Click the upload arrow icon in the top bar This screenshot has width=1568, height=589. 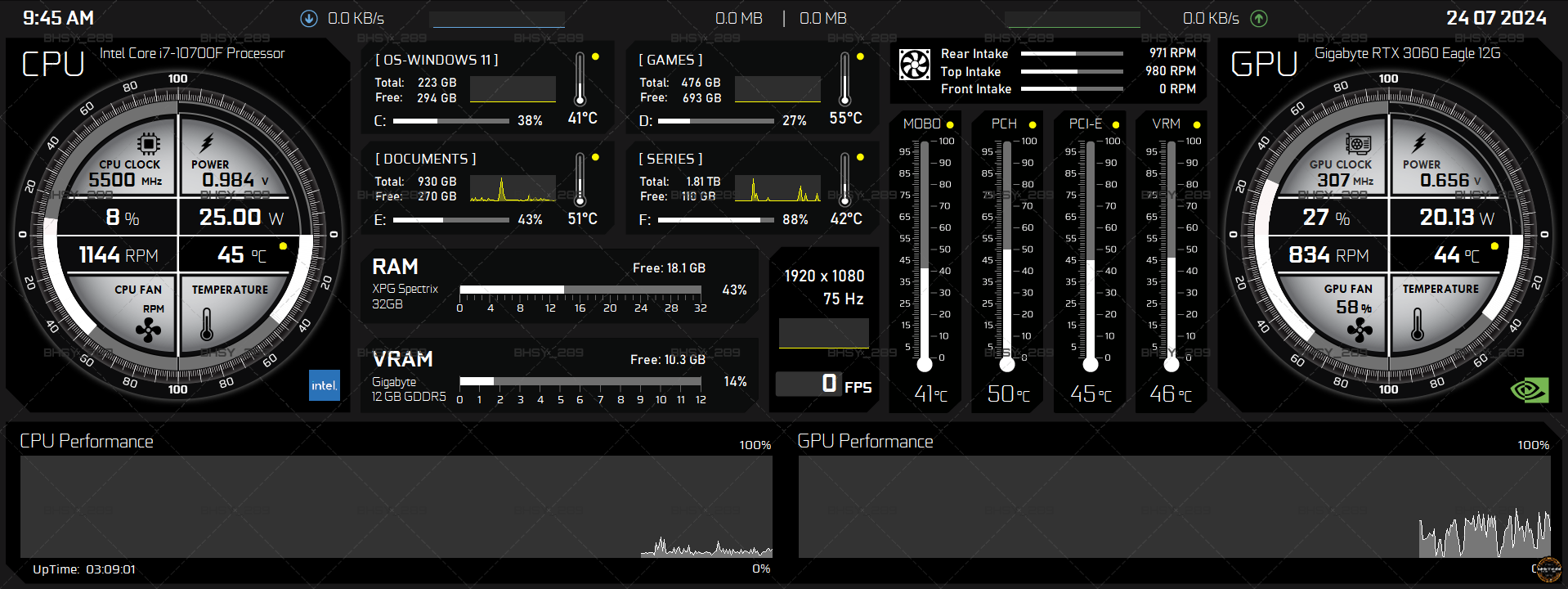[x=1259, y=18]
